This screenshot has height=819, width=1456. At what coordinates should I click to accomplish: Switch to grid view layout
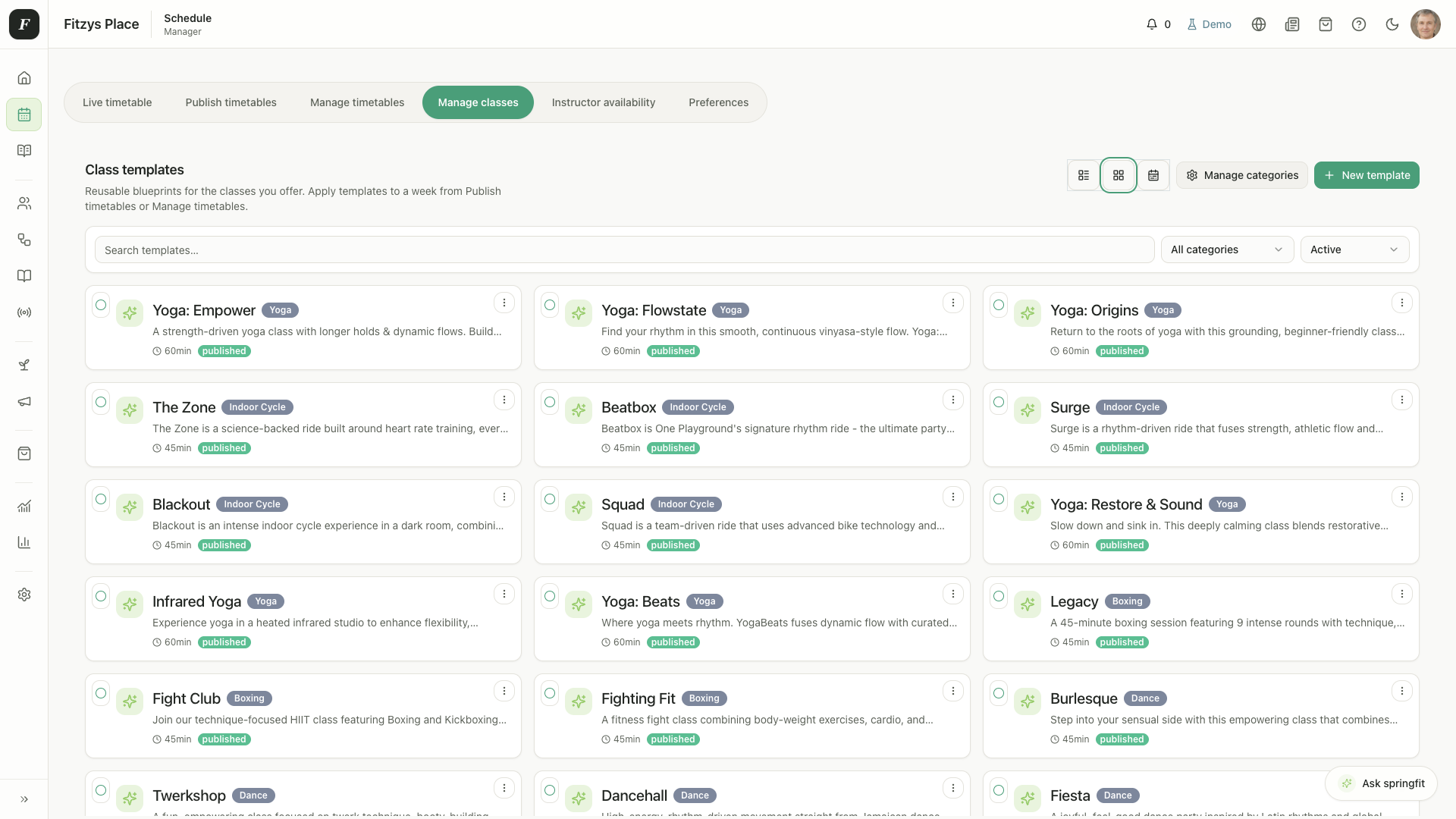click(x=1119, y=175)
